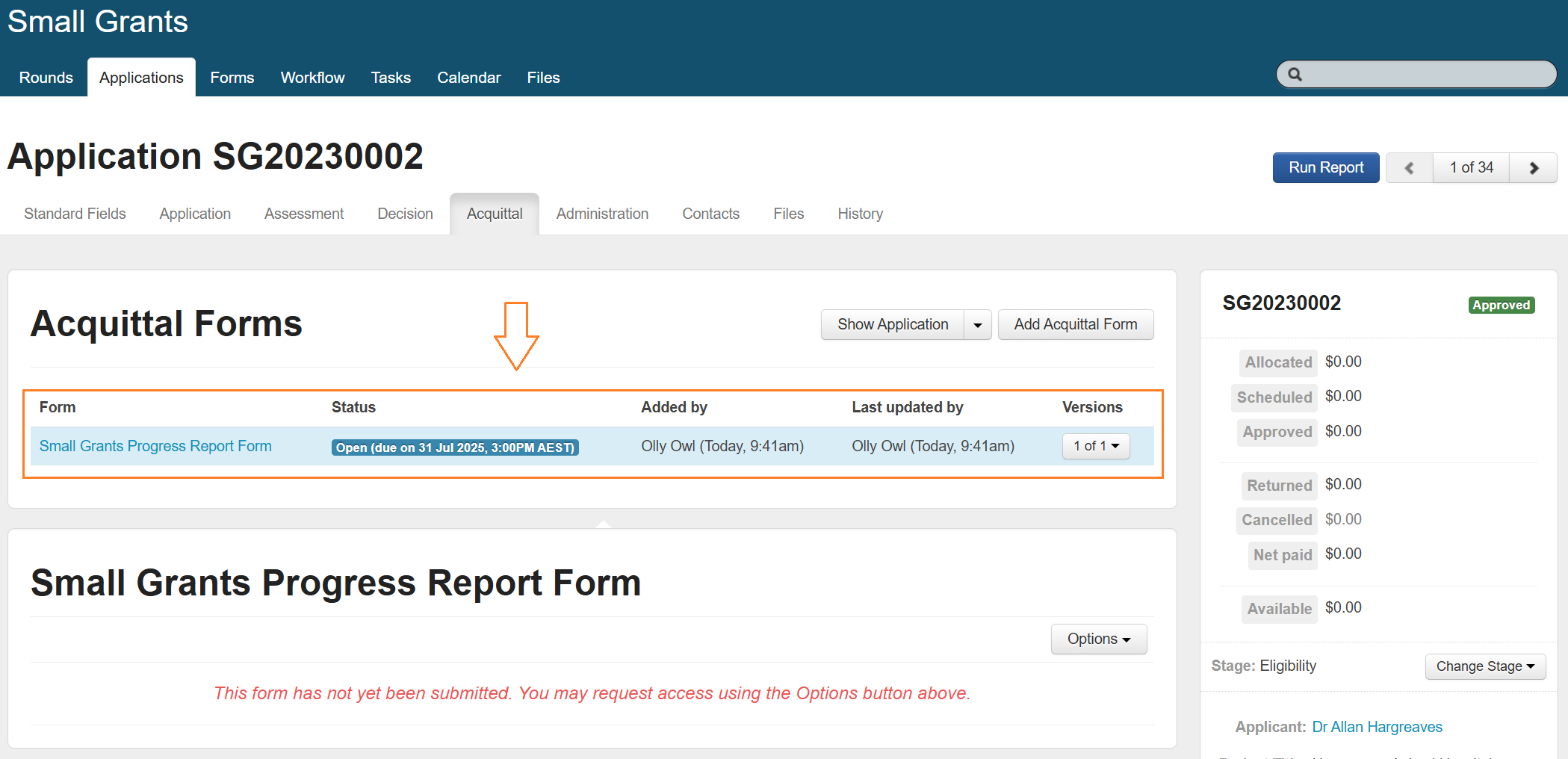The height and width of the screenshot is (759, 1568).
Task: Expand the Change Stage dropdown
Action: [x=1484, y=666]
